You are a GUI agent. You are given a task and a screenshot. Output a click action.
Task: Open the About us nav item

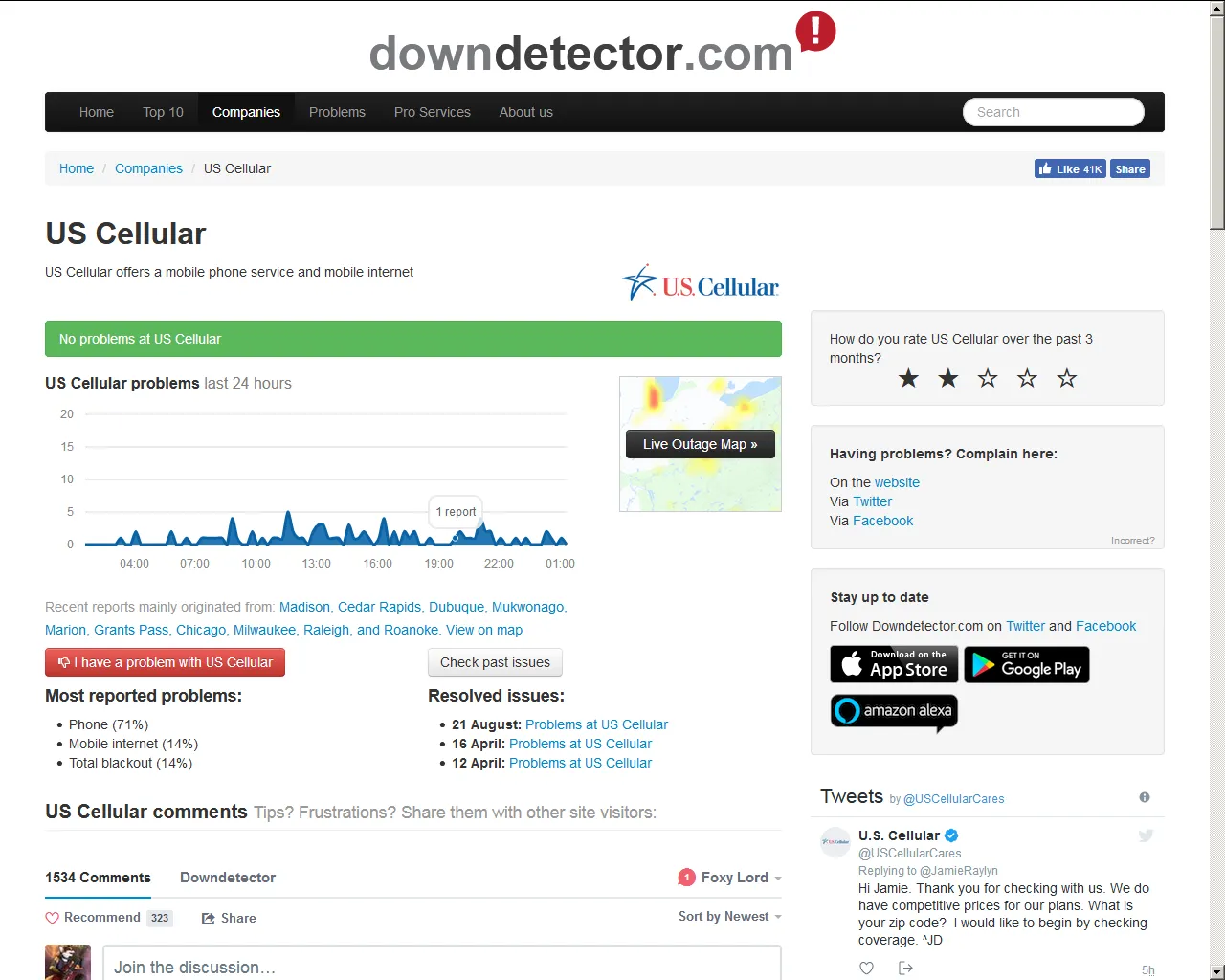(x=525, y=112)
